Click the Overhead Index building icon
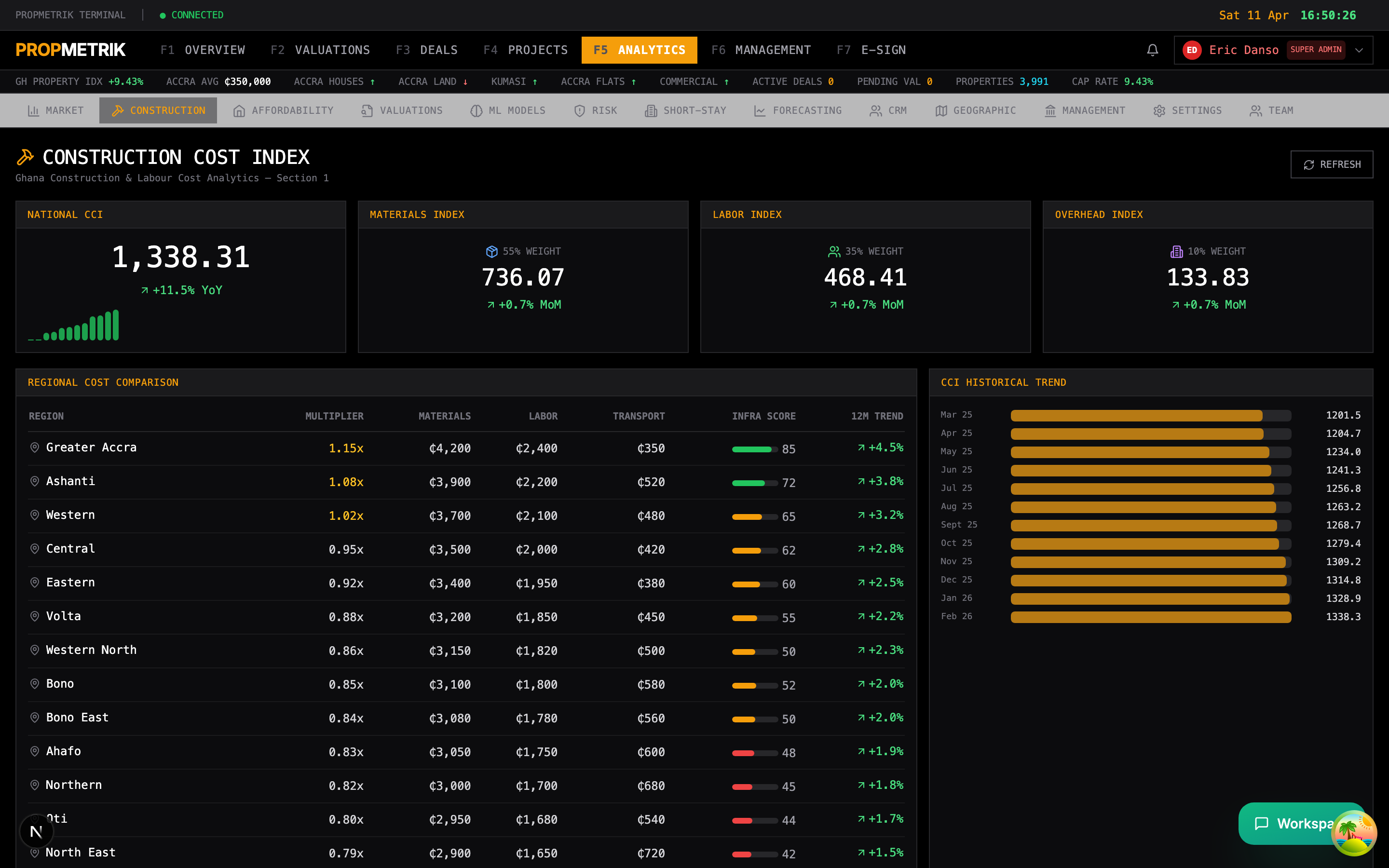1389x868 pixels. tap(1177, 251)
